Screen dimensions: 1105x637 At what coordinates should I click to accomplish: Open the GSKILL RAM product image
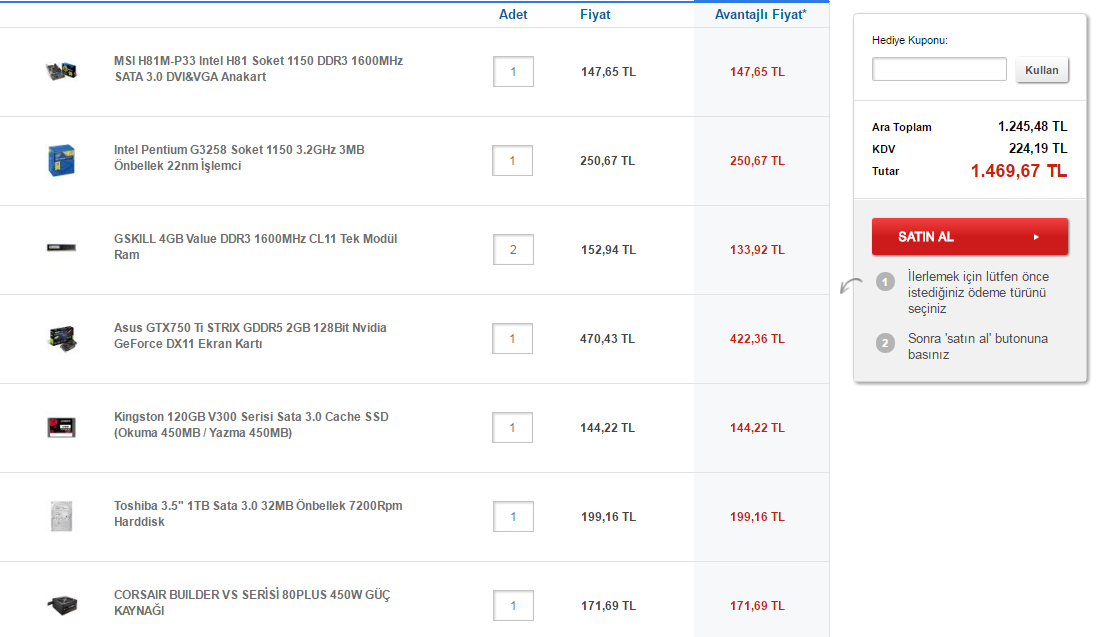[x=61, y=247]
